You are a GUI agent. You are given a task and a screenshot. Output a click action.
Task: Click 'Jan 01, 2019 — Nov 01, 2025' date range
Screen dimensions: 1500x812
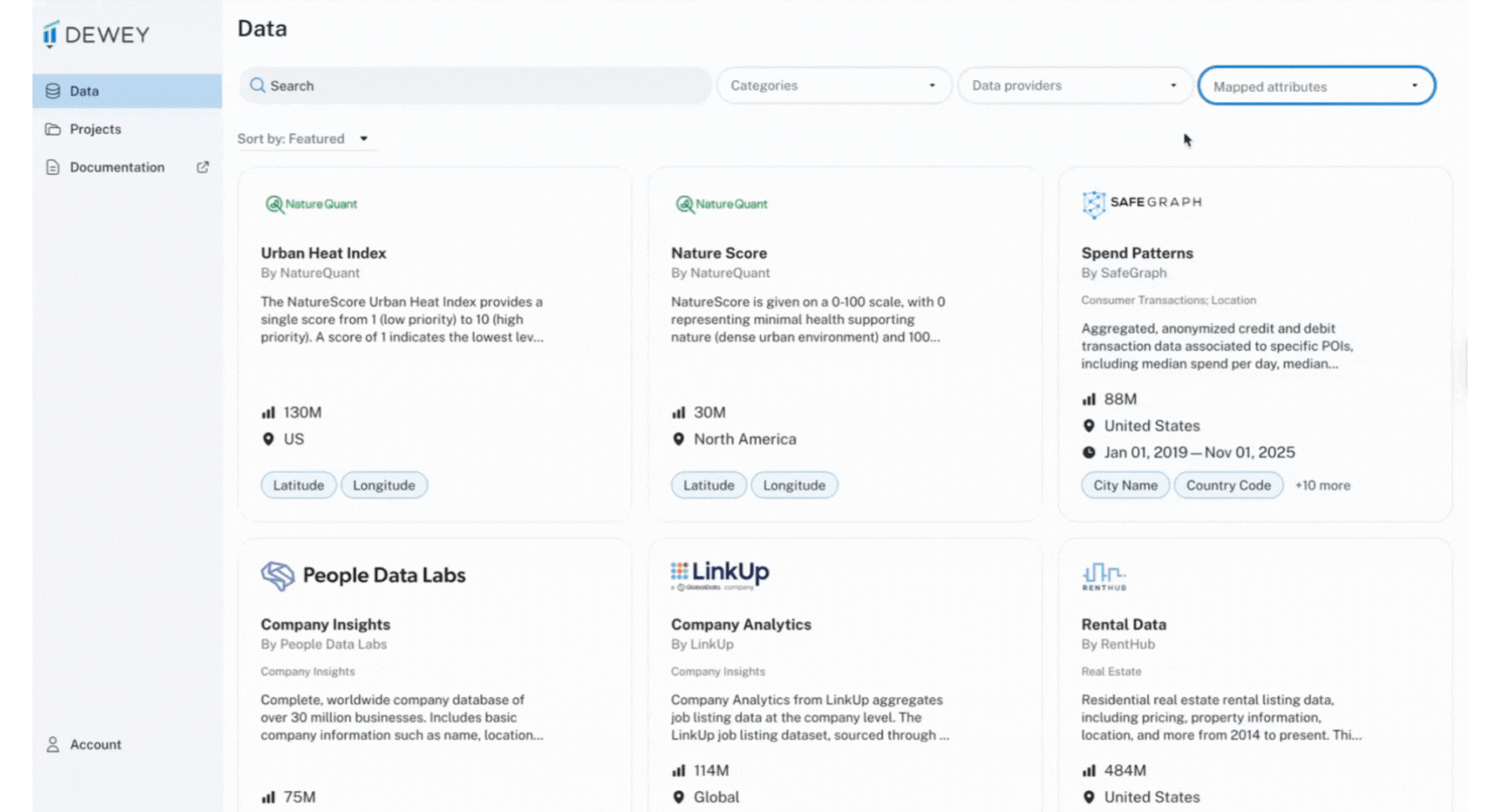(1199, 453)
